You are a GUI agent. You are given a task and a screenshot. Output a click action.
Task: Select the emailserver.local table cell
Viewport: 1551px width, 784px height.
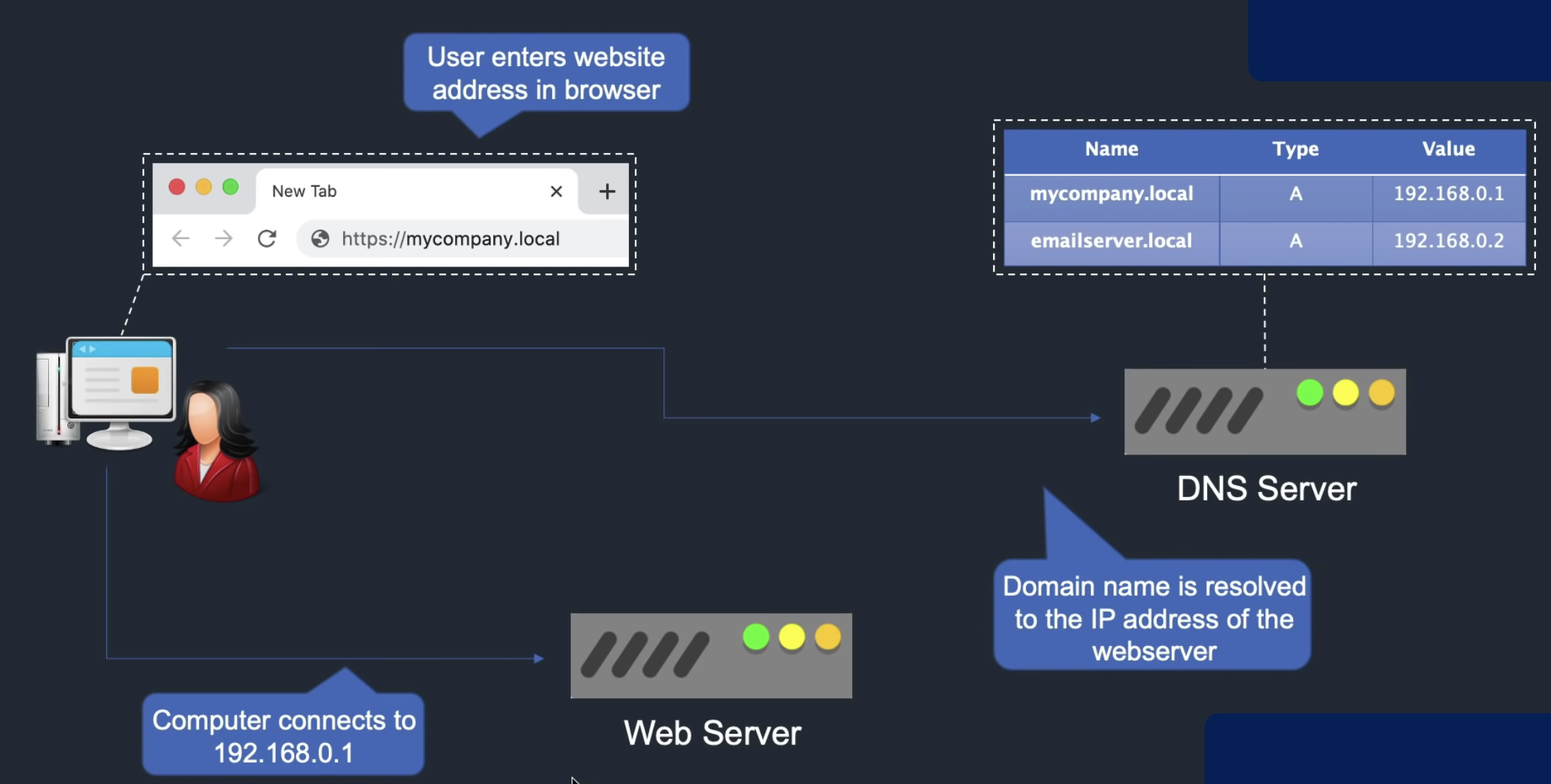[1111, 241]
